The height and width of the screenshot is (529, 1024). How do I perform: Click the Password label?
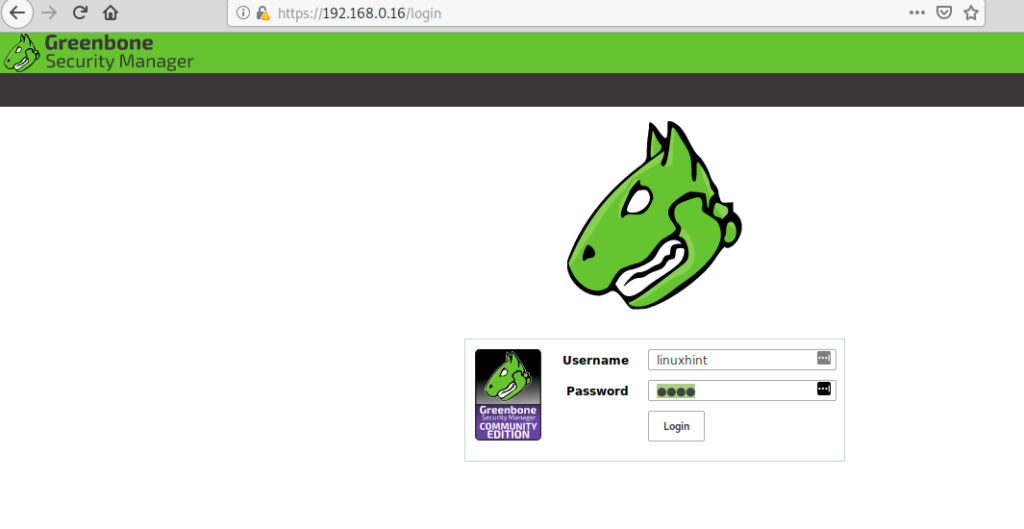coord(597,391)
